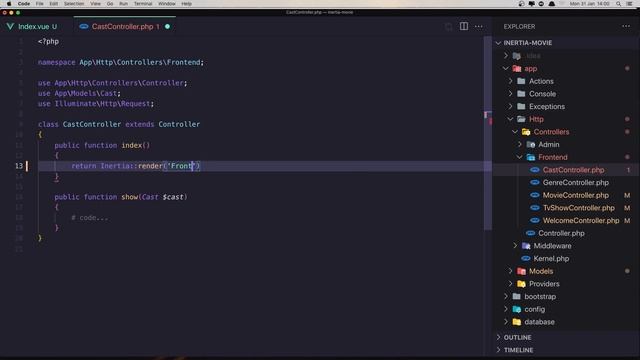Click the Frontend folder icon
This screenshot has width=640, height=360.
point(530,157)
